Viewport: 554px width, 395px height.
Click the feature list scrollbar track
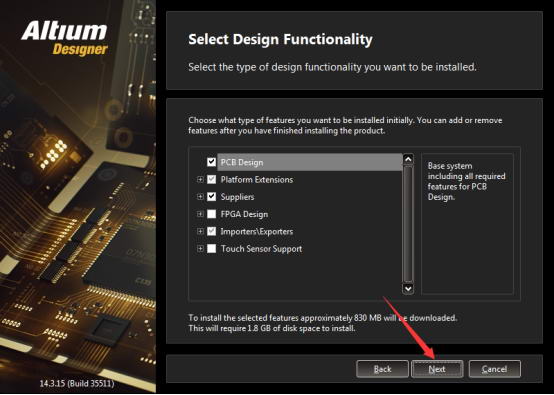pos(408,224)
